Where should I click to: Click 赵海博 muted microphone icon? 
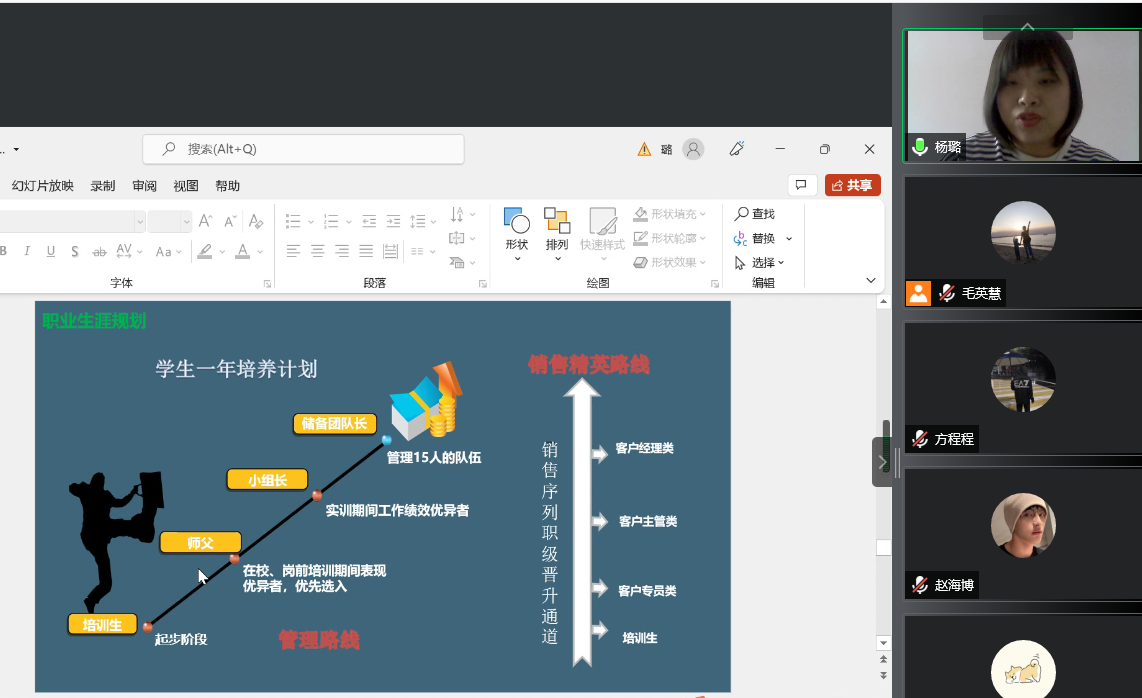(920, 584)
